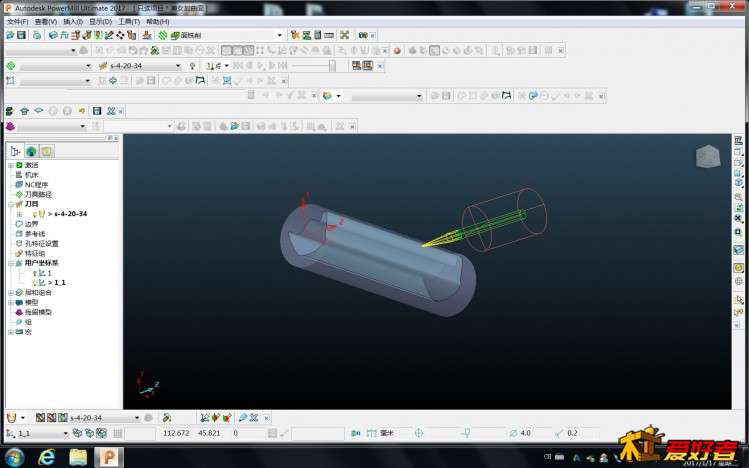Viewport: 749px width, 468px height.
Task: Collapse the 用户坐标系 tree node
Action: coord(11,263)
